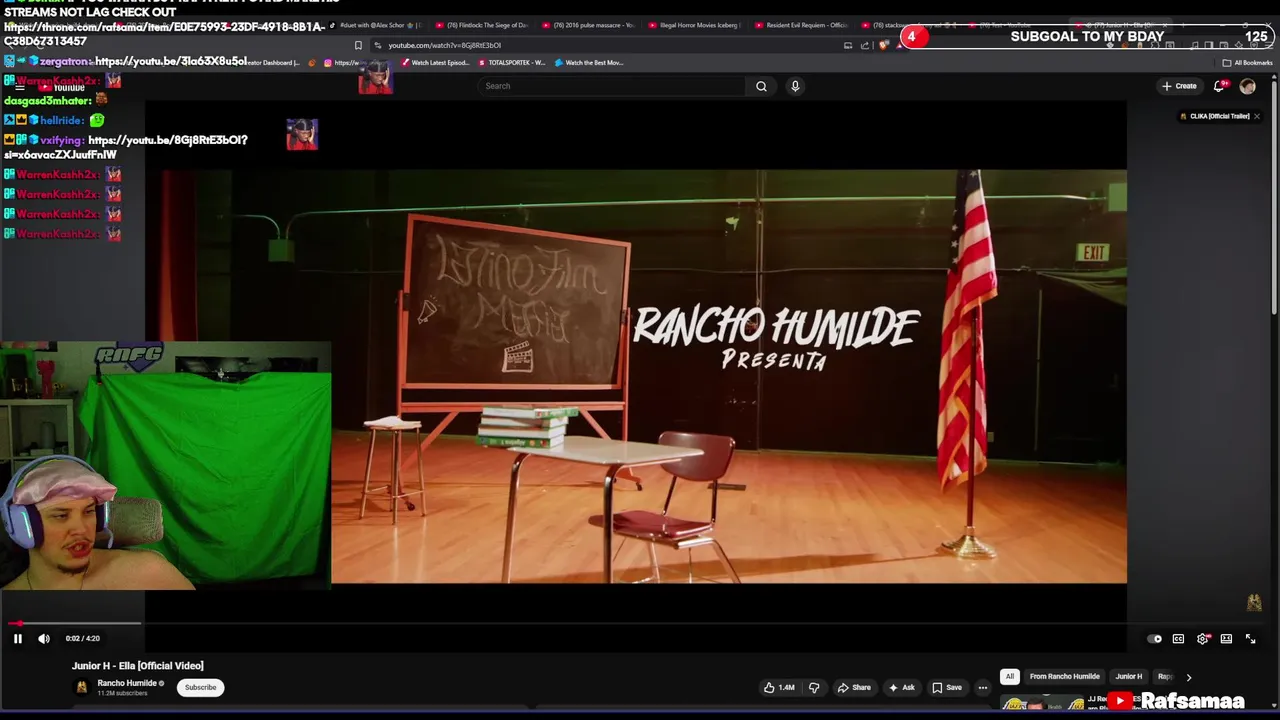Toggle closed captions (CC) button

pyautogui.click(x=1178, y=639)
